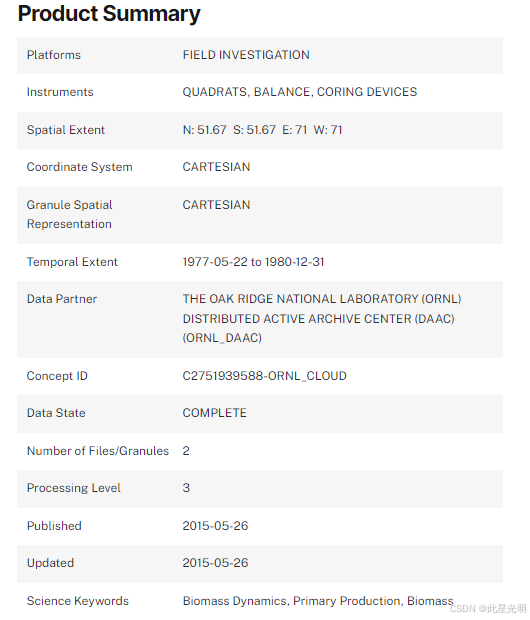The width and height of the screenshot is (530, 620).
Task: Select the Processing Level value 3
Action: pyautogui.click(x=186, y=488)
